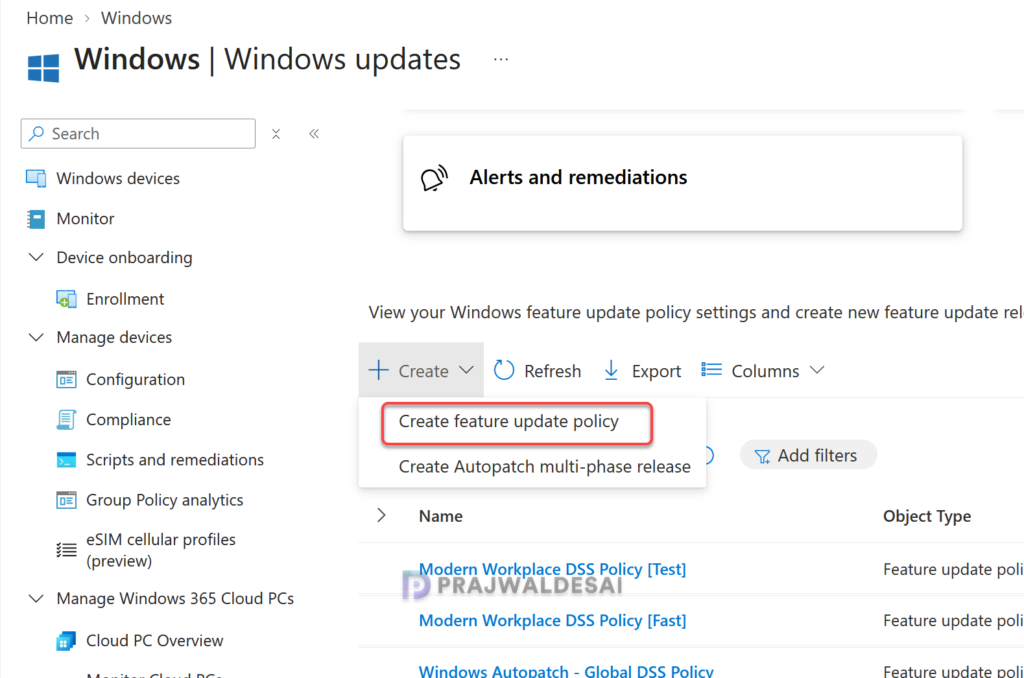Click the Alerts and remediations bell icon
This screenshot has height=678, width=1024.
434,178
